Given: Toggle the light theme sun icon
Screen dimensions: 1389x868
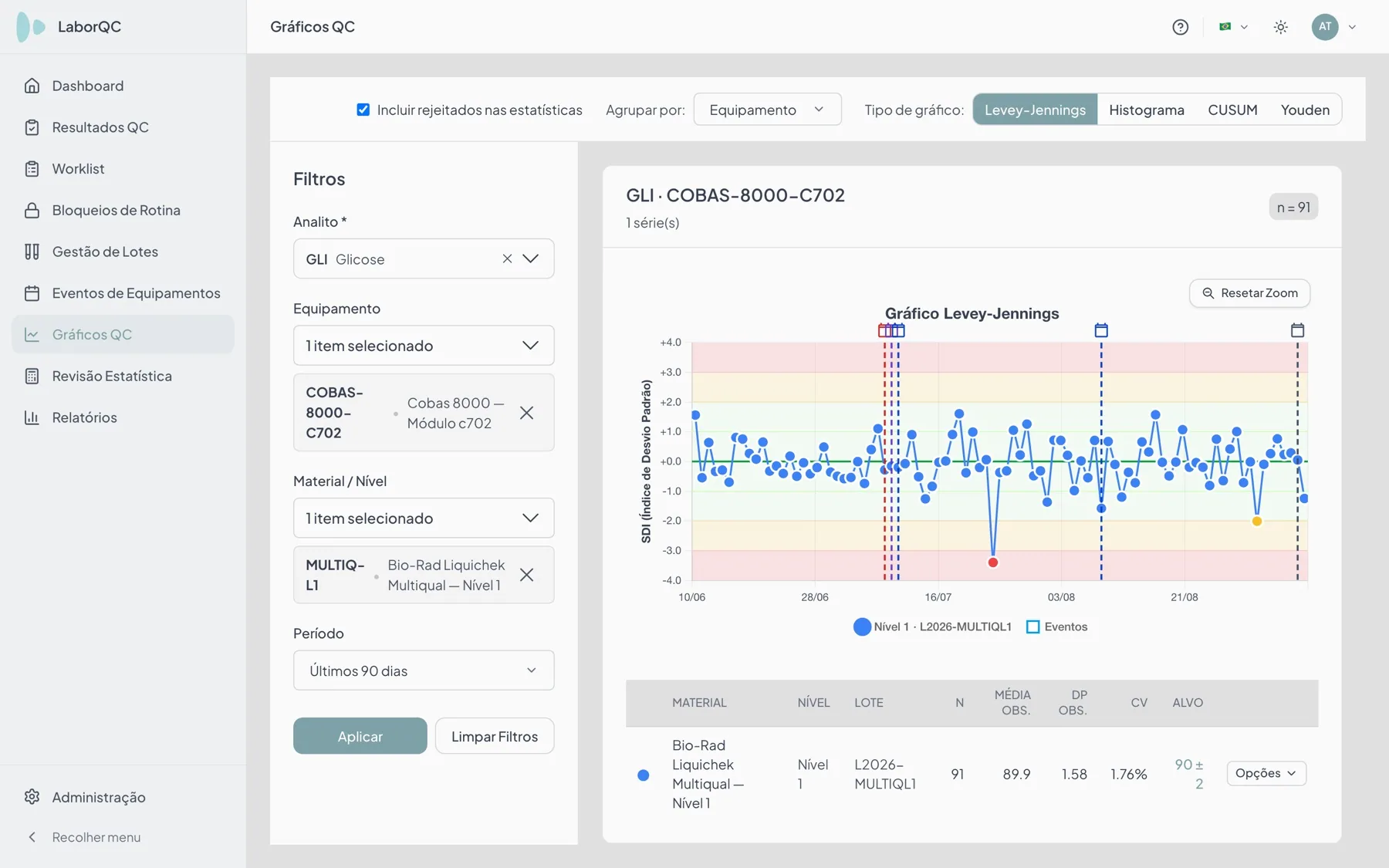Looking at the screenshot, I should (1281, 27).
